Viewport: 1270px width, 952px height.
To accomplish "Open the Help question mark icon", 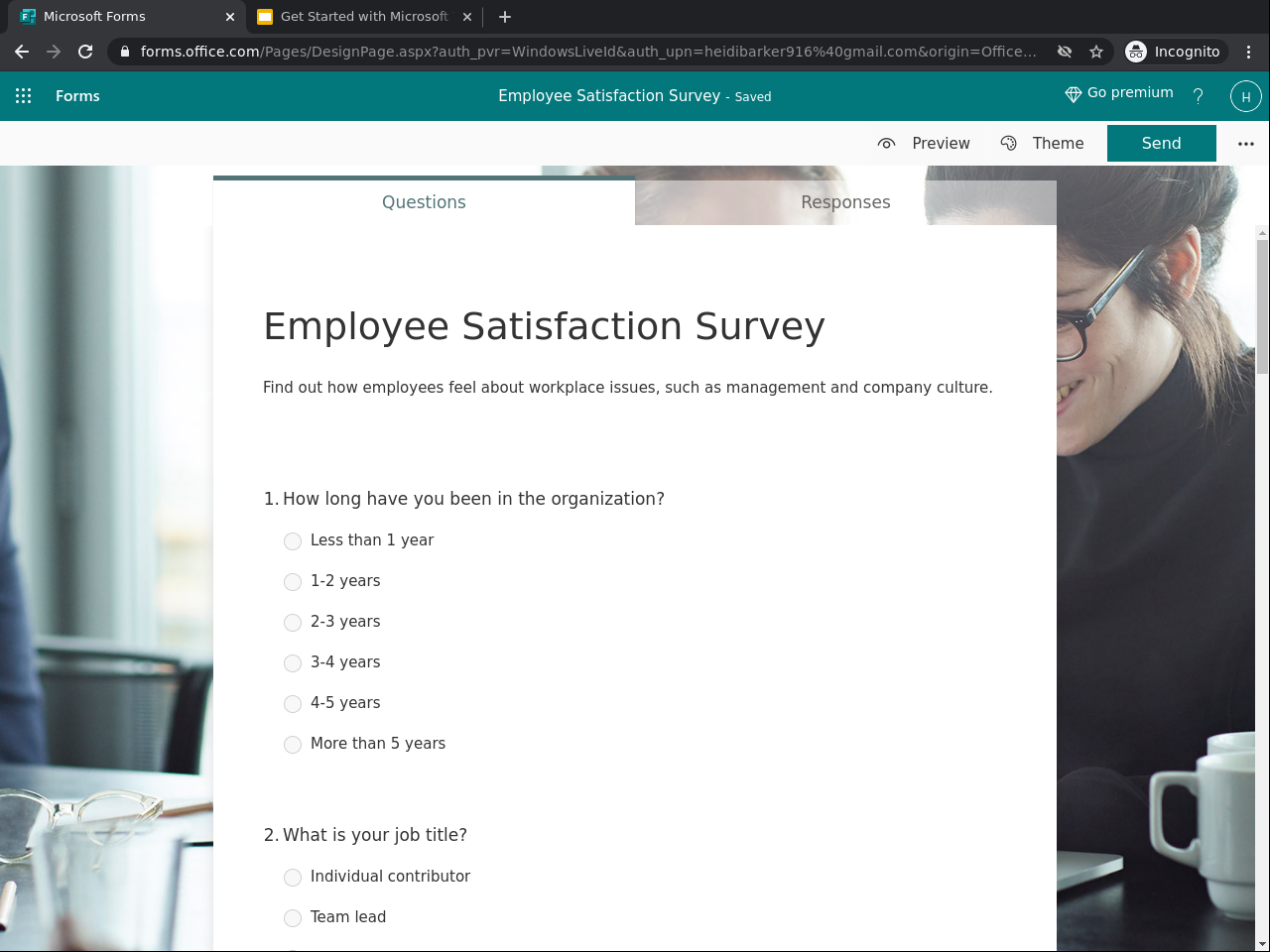I will point(1198,96).
